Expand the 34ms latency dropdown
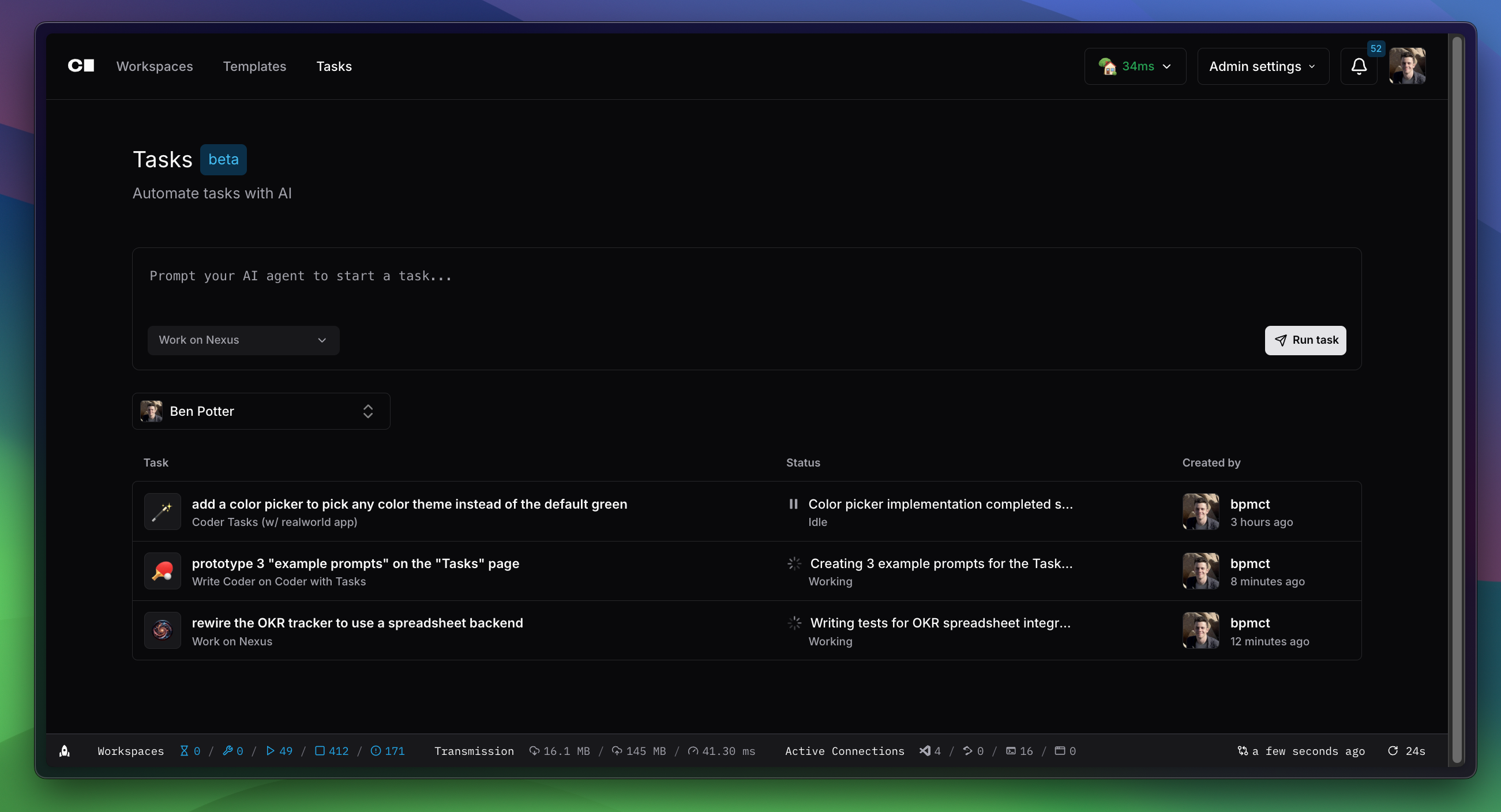The width and height of the screenshot is (1501, 812). [x=1134, y=66]
